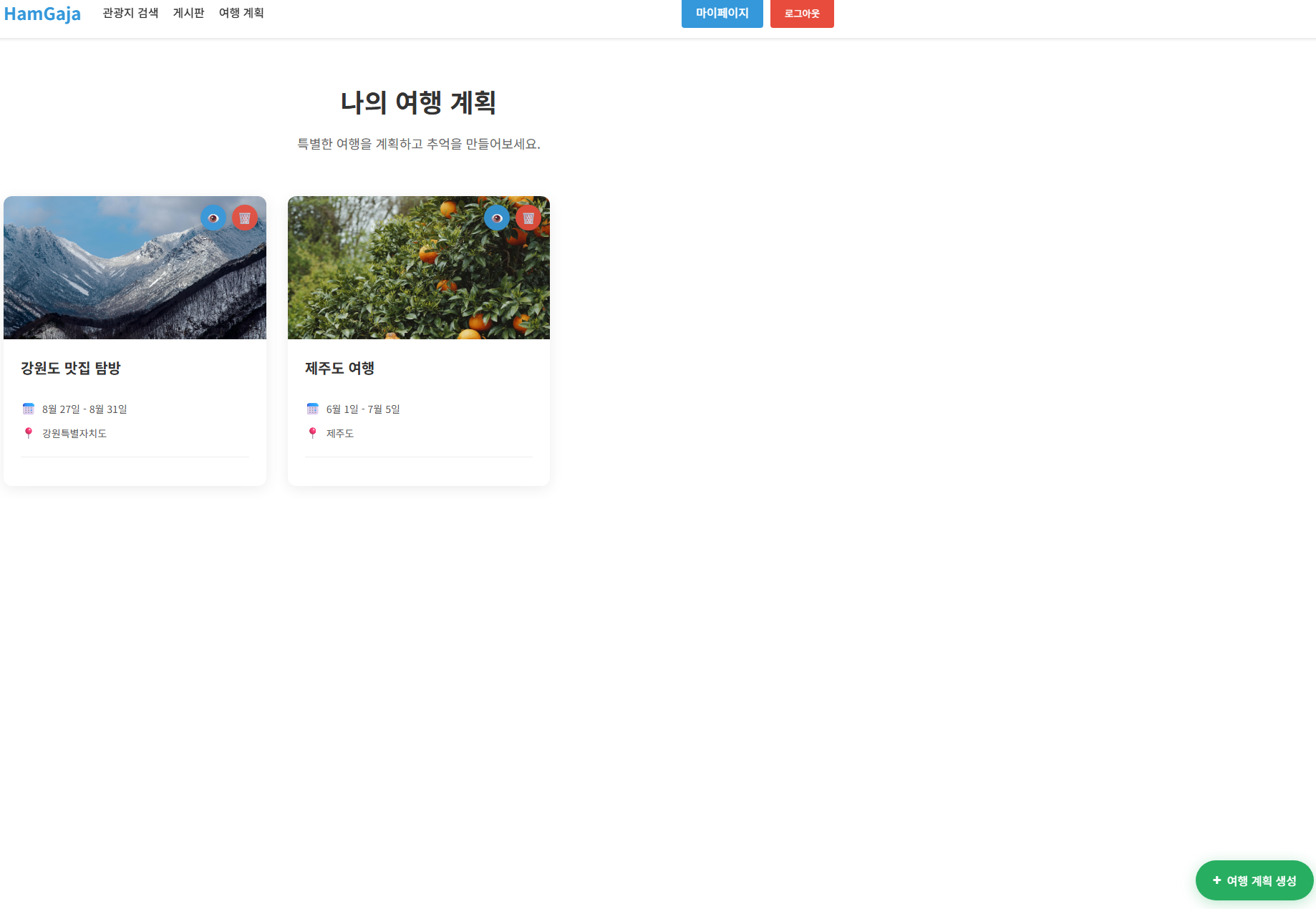The height and width of the screenshot is (909, 1316).
Task: Click the calendar icon beside 6월 1일 dates
Action: 313,409
